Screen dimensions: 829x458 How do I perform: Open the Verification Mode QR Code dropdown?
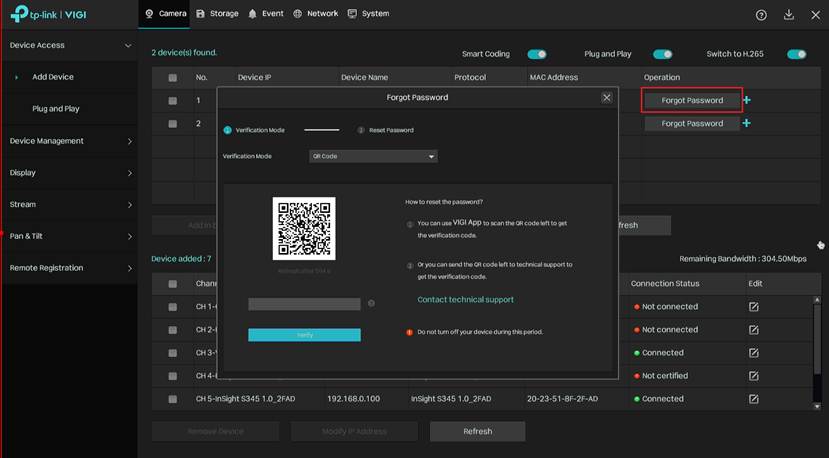click(x=373, y=156)
